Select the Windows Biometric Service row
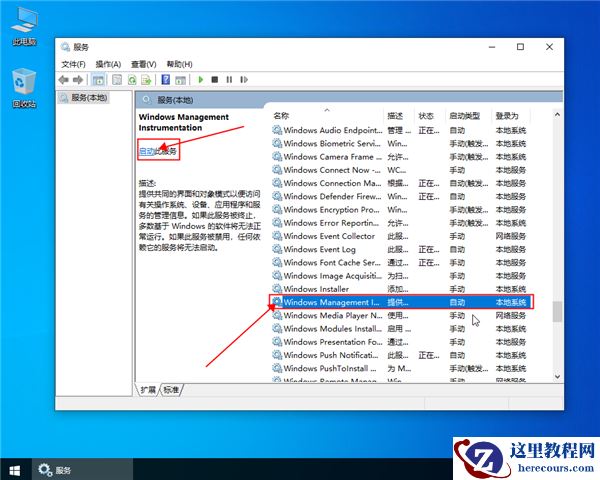 click(x=401, y=144)
